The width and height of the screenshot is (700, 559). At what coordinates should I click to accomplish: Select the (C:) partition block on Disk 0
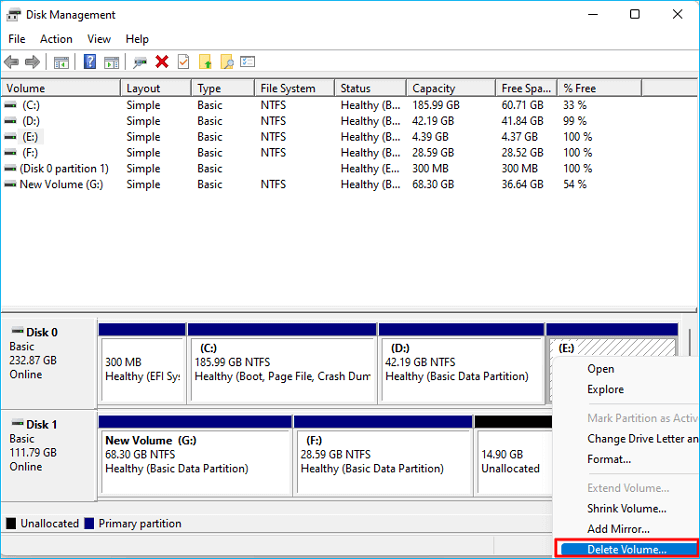coord(282,368)
